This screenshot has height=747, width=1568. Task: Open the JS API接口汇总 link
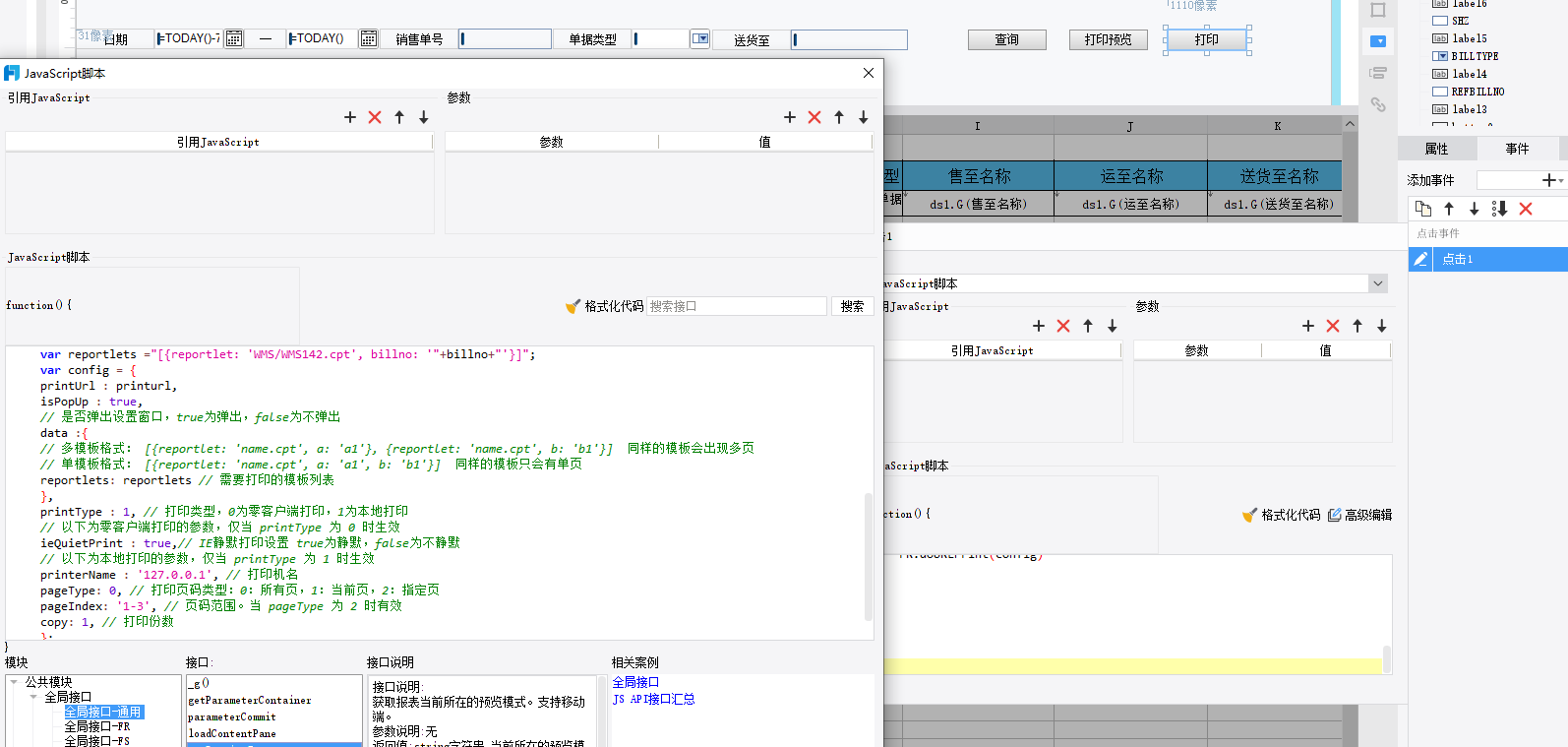click(x=653, y=699)
